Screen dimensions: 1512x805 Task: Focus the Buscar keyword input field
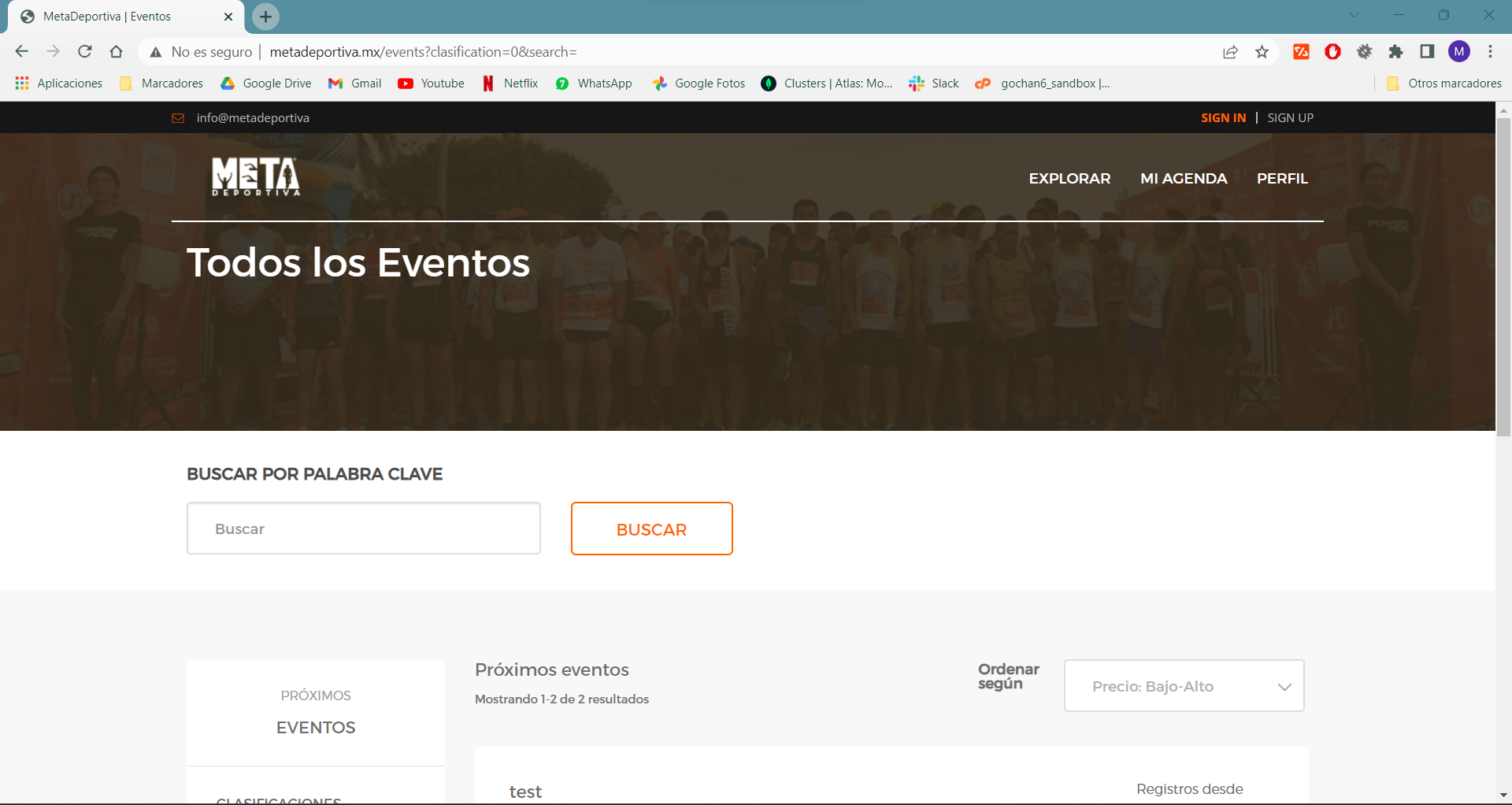pyautogui.click(x=364, y=529)
